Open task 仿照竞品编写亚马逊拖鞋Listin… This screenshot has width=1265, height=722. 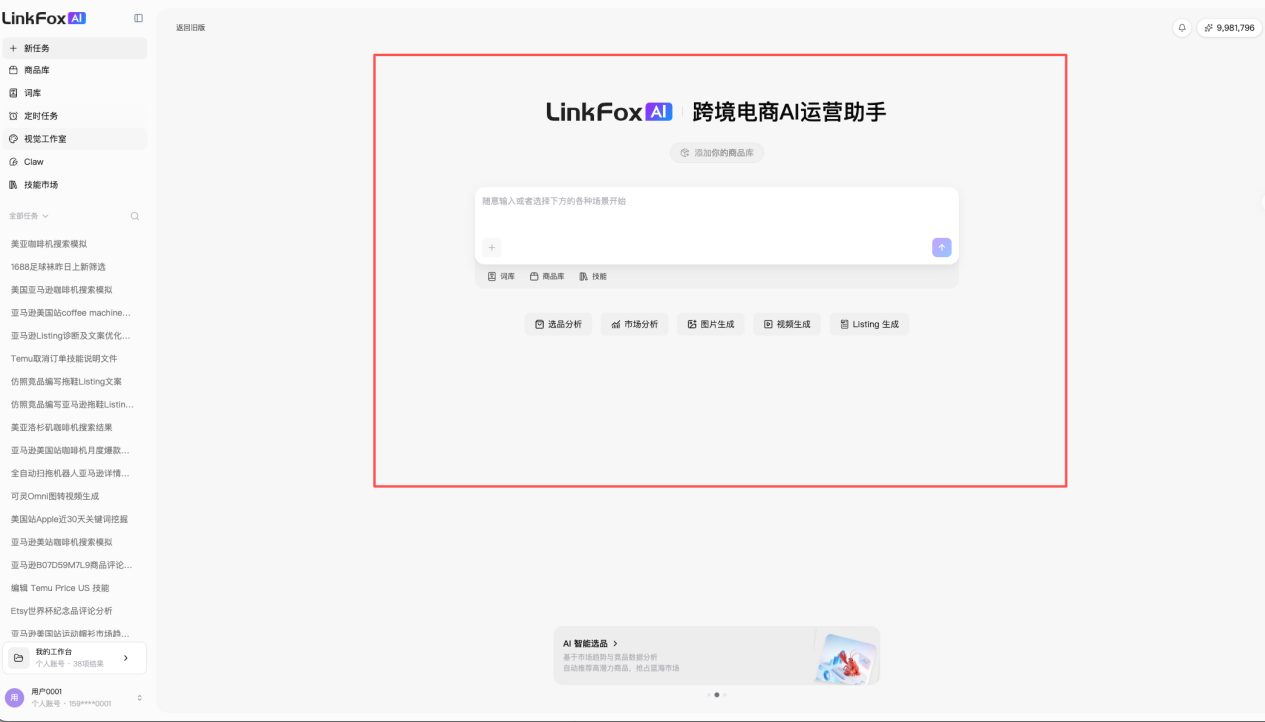tap(74, 405)
